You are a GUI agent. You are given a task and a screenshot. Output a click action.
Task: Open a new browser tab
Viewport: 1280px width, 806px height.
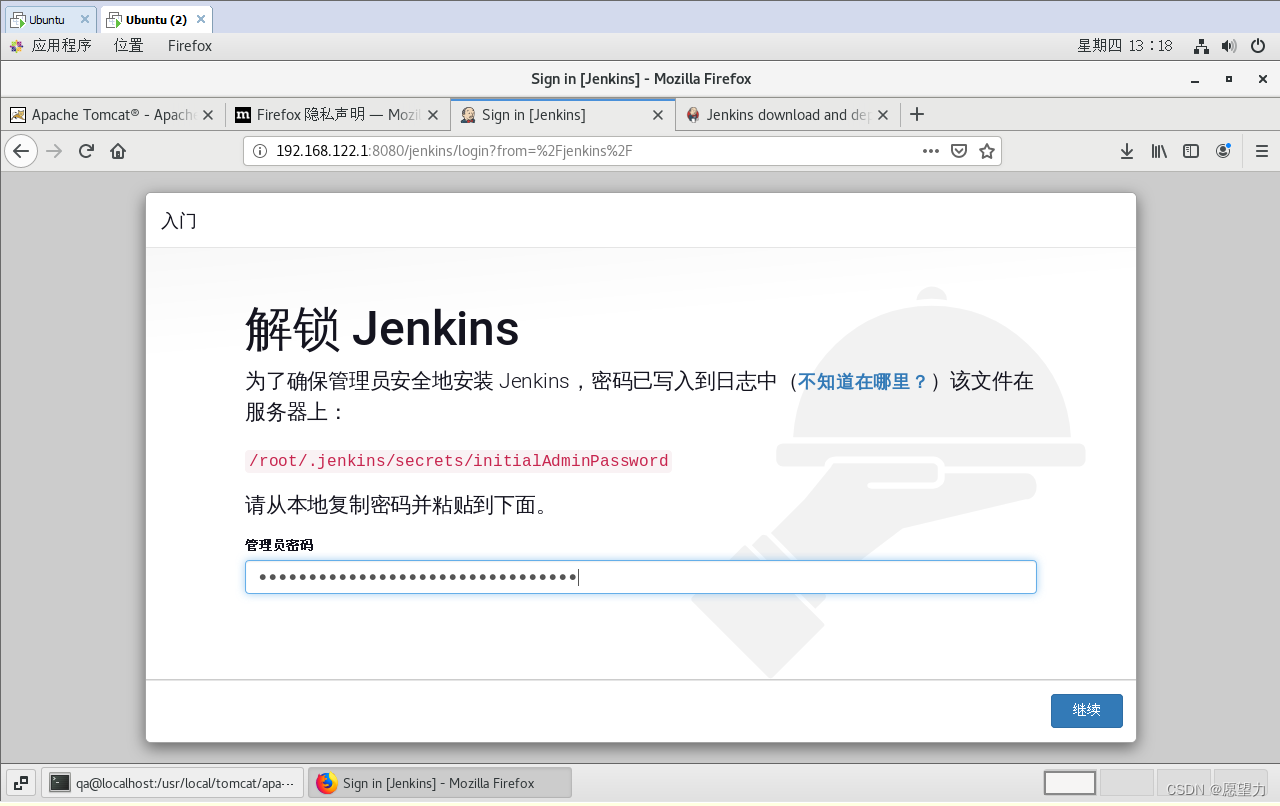point(917,114)
